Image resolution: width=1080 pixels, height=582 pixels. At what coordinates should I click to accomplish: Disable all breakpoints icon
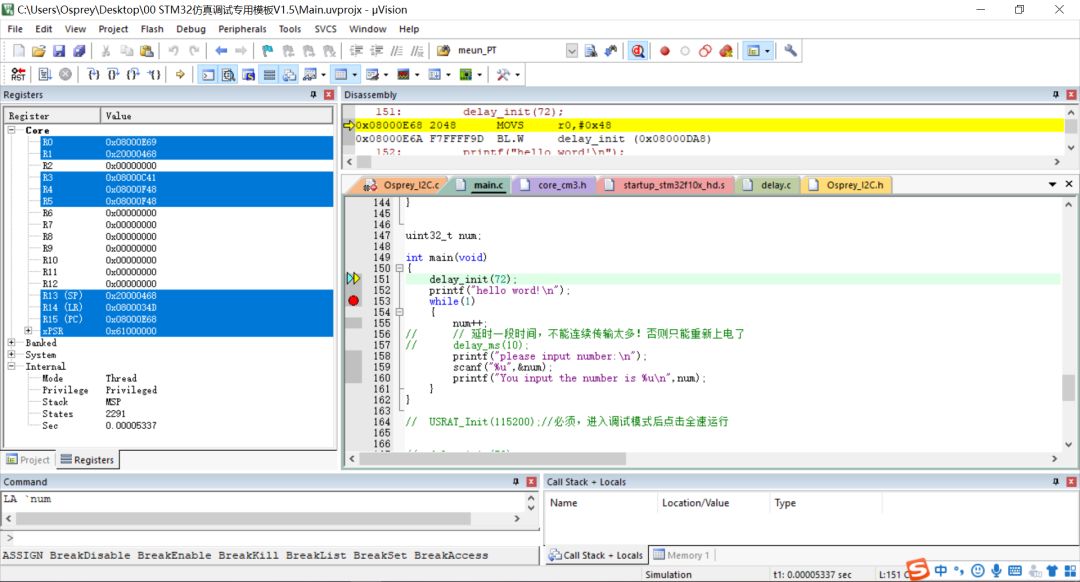705,50
